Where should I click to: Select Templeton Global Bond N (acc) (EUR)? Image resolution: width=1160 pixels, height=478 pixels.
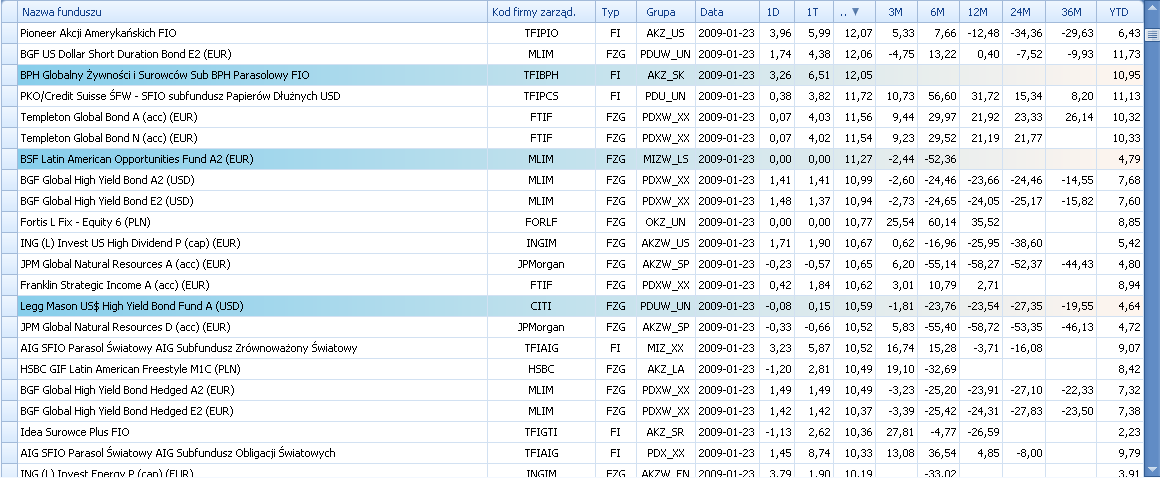581,138
